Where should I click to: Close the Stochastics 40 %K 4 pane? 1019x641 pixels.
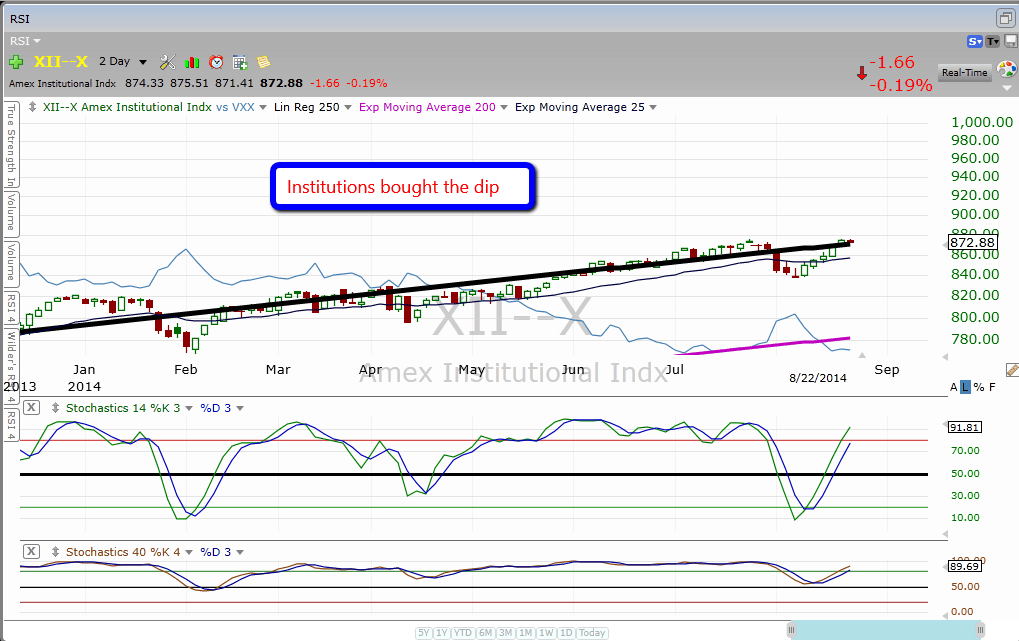31,551
